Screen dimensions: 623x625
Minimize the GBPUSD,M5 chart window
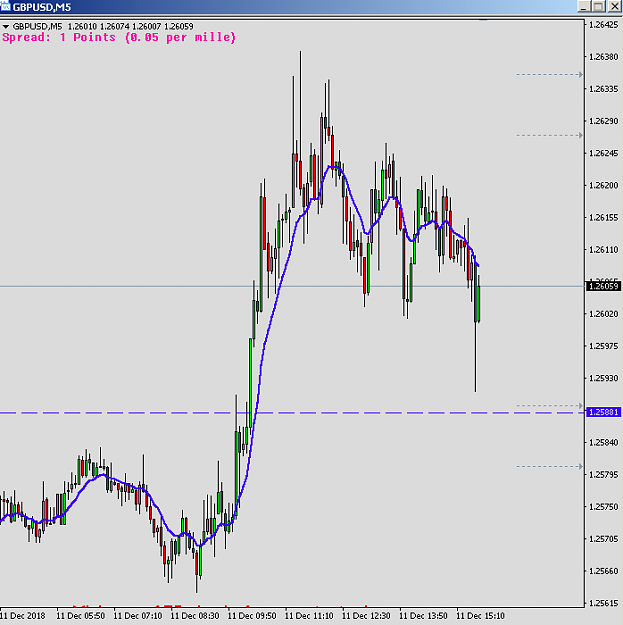point(584,6)
